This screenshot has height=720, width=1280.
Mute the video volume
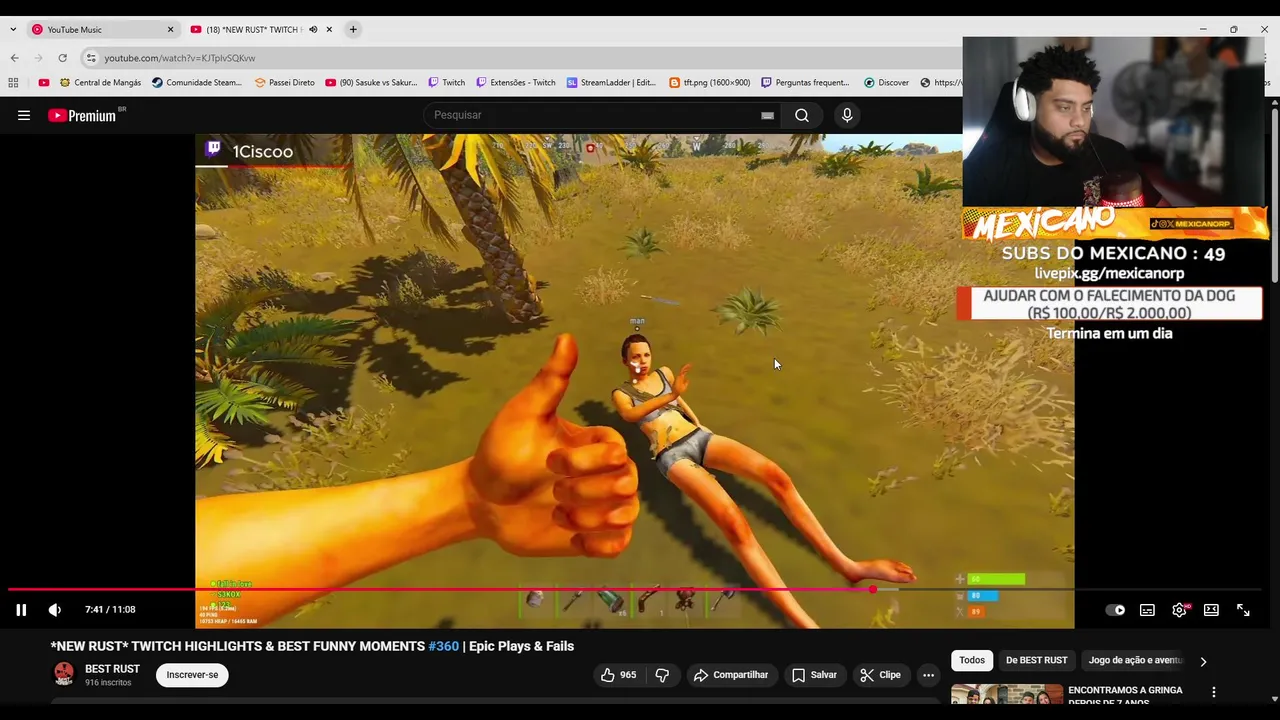pos(55,610)
